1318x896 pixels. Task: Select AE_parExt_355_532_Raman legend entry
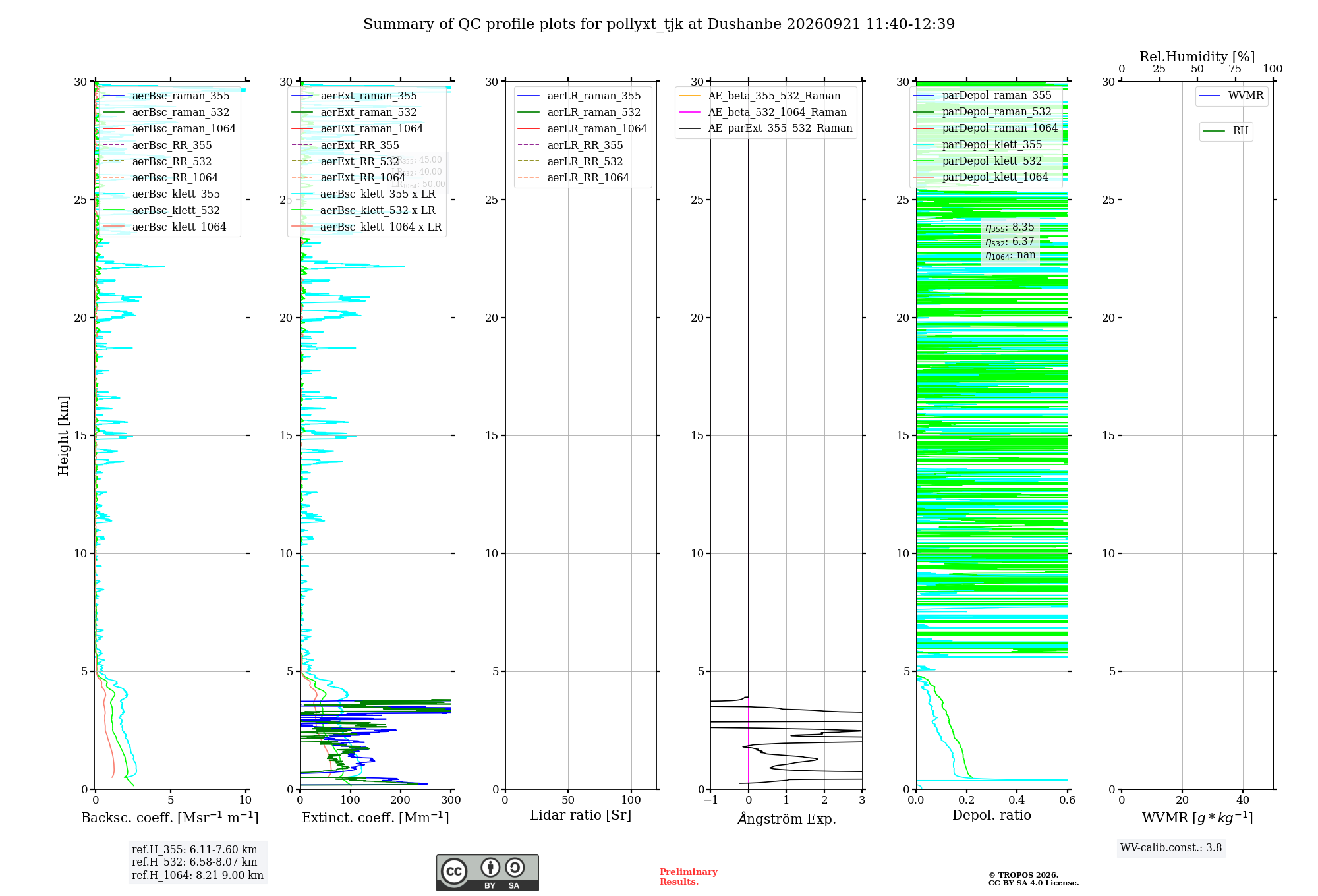(x=766, y=128)
